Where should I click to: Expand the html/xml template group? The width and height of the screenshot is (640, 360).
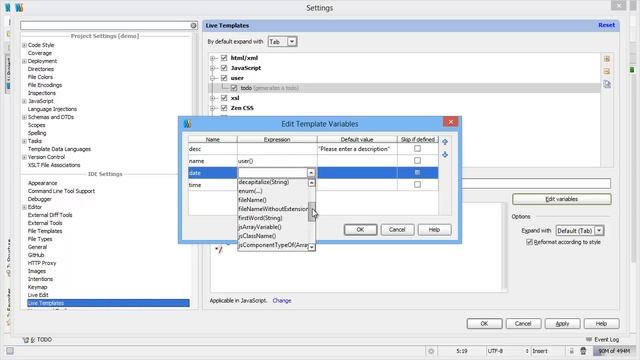(213, 58)
